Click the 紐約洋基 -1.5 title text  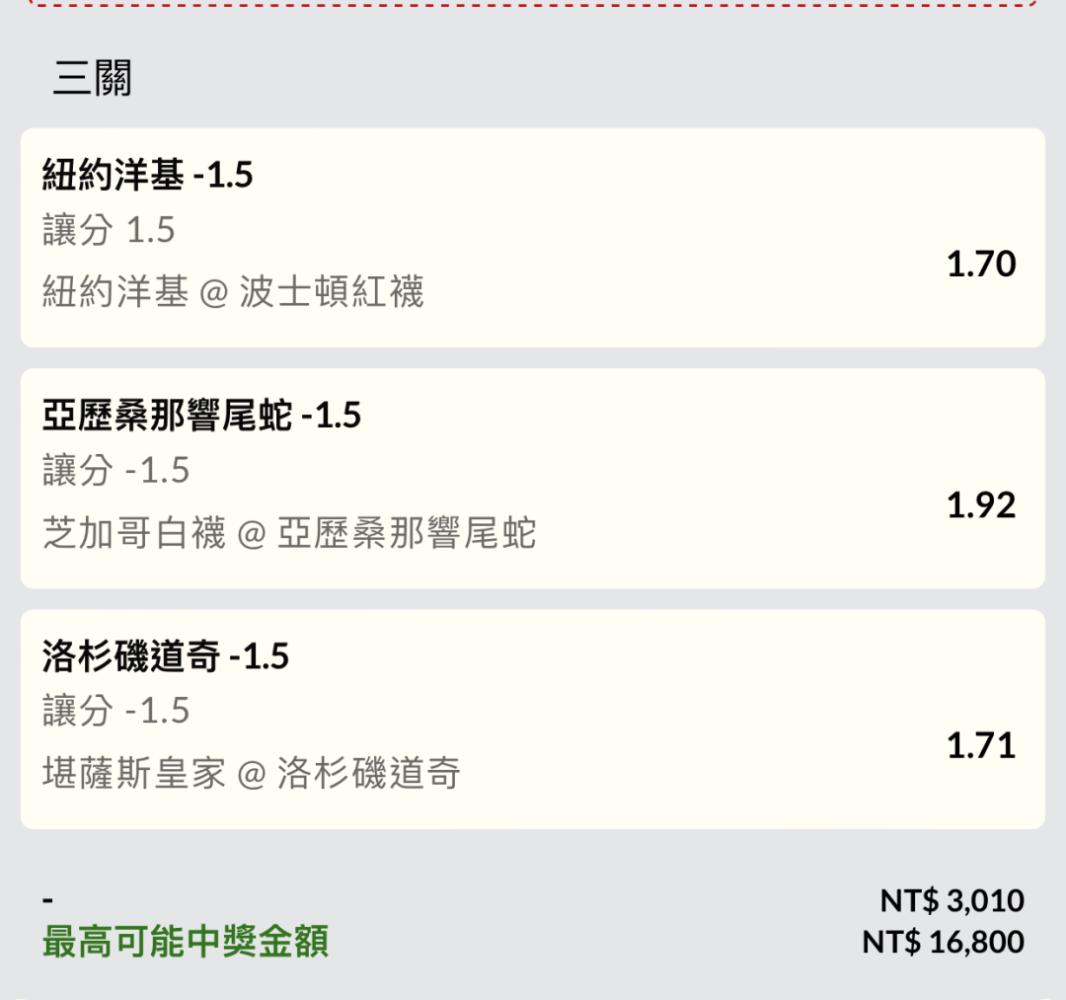coord(148,175)
